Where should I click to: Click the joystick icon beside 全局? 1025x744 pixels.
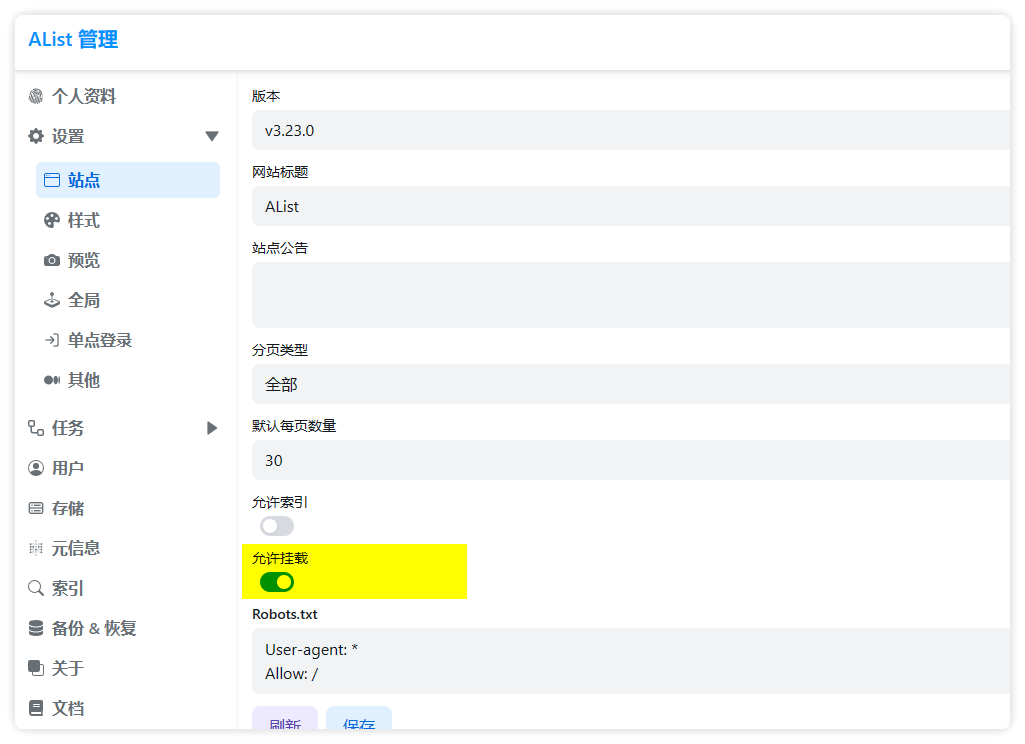(52, 300)
